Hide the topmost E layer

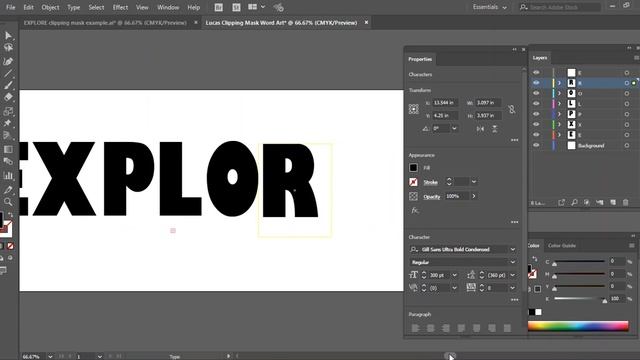[x=536, y=73]
